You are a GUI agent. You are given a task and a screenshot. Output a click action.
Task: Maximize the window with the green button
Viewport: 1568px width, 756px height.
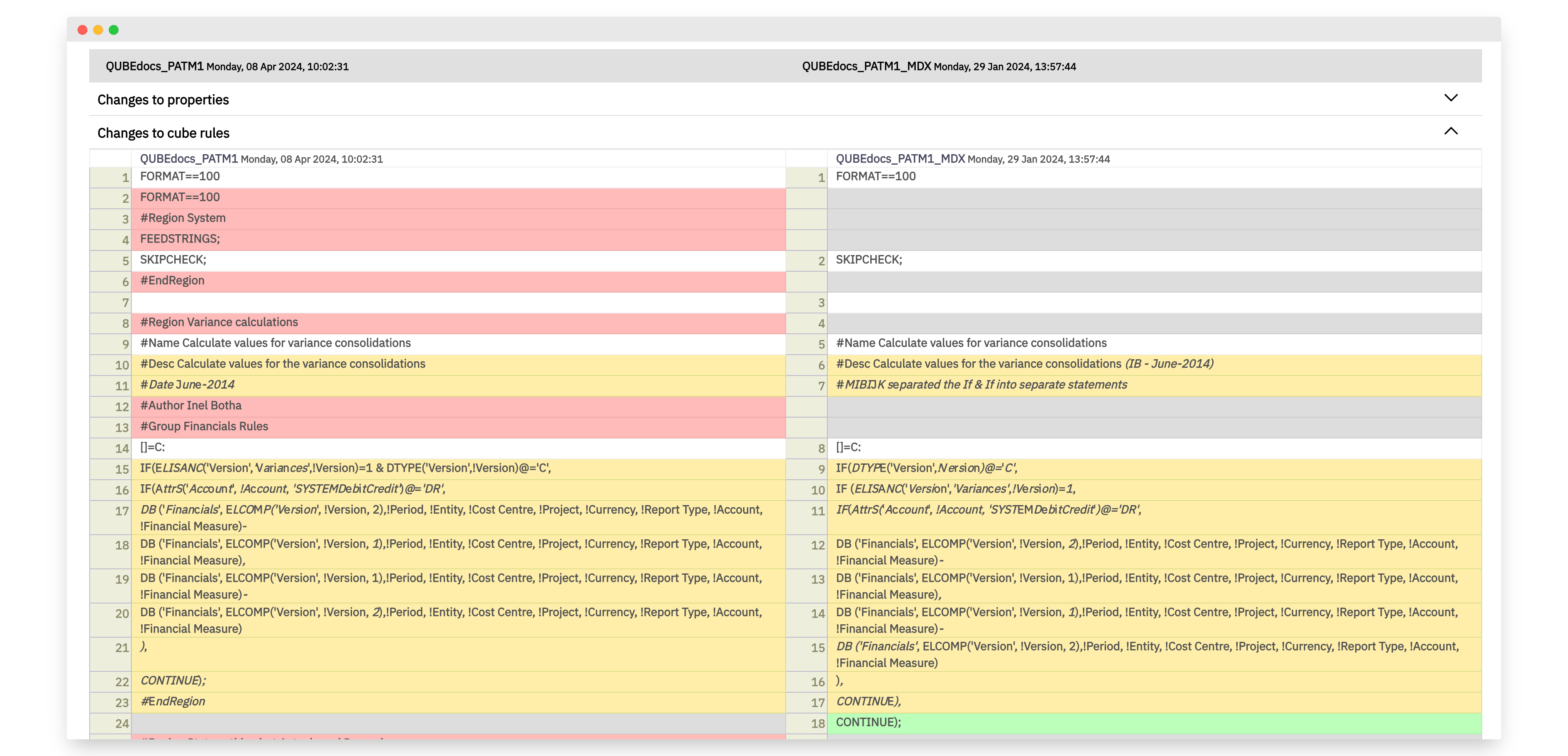click(114, 30)
